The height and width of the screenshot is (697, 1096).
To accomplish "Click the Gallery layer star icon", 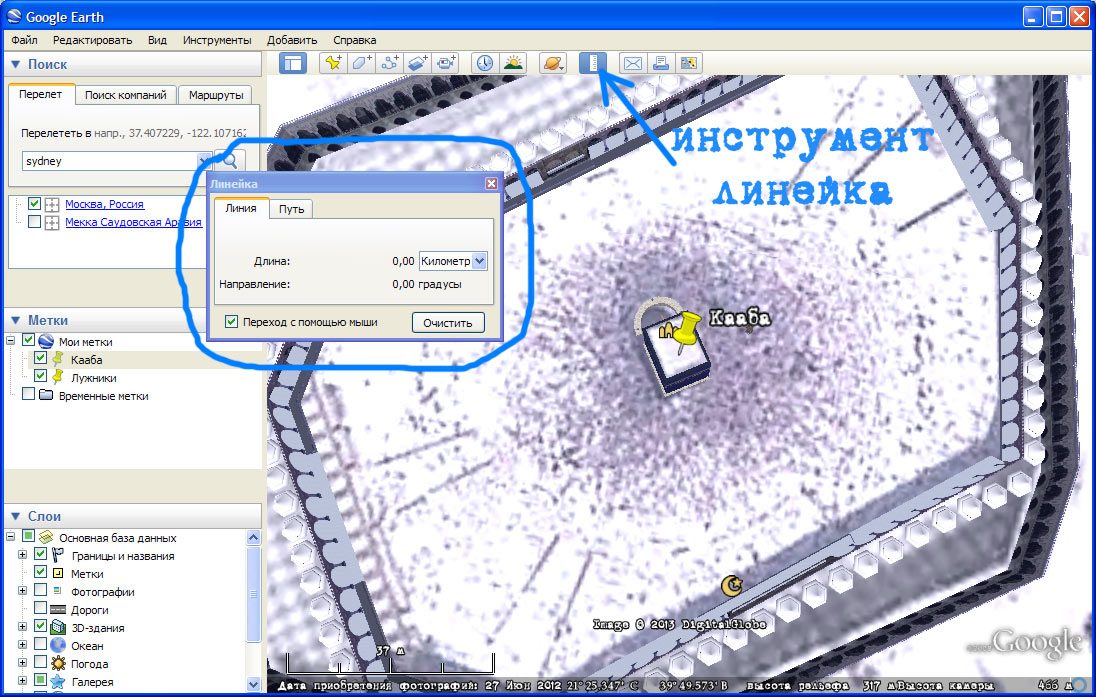I will pos(59,682).
